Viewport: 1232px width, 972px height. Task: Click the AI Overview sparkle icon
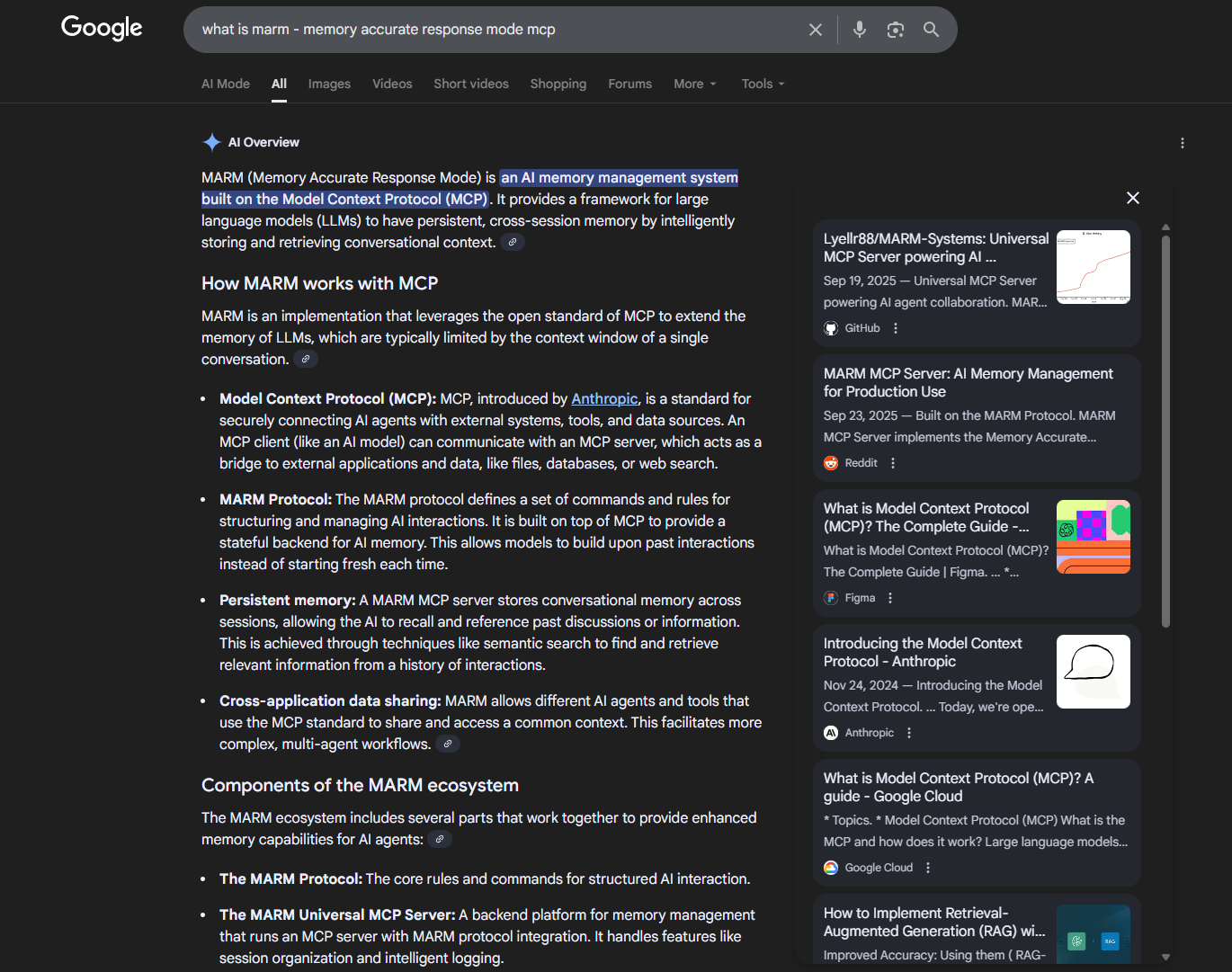(x=211, y=142)
